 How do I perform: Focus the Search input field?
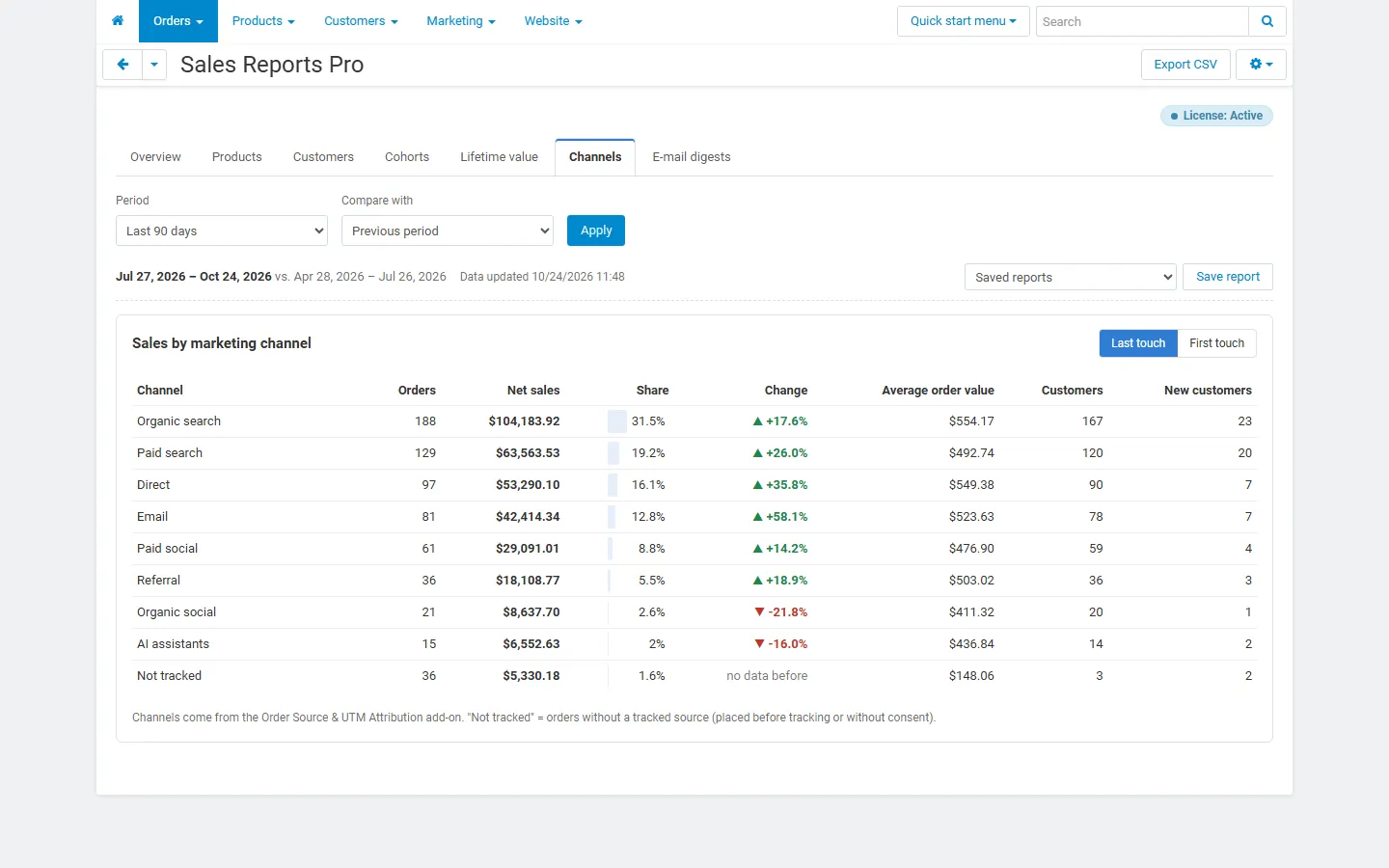pos(1142,21)
